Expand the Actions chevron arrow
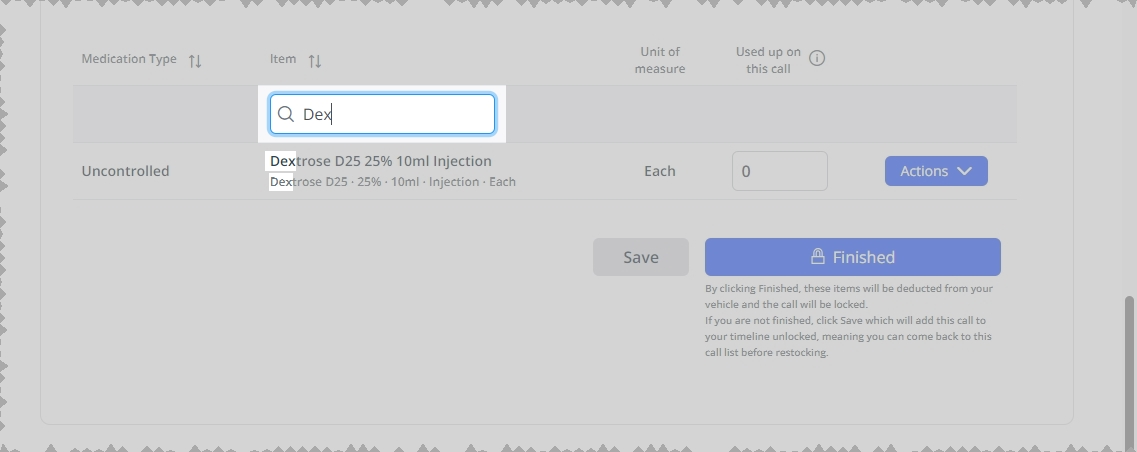 click(964, 171)
